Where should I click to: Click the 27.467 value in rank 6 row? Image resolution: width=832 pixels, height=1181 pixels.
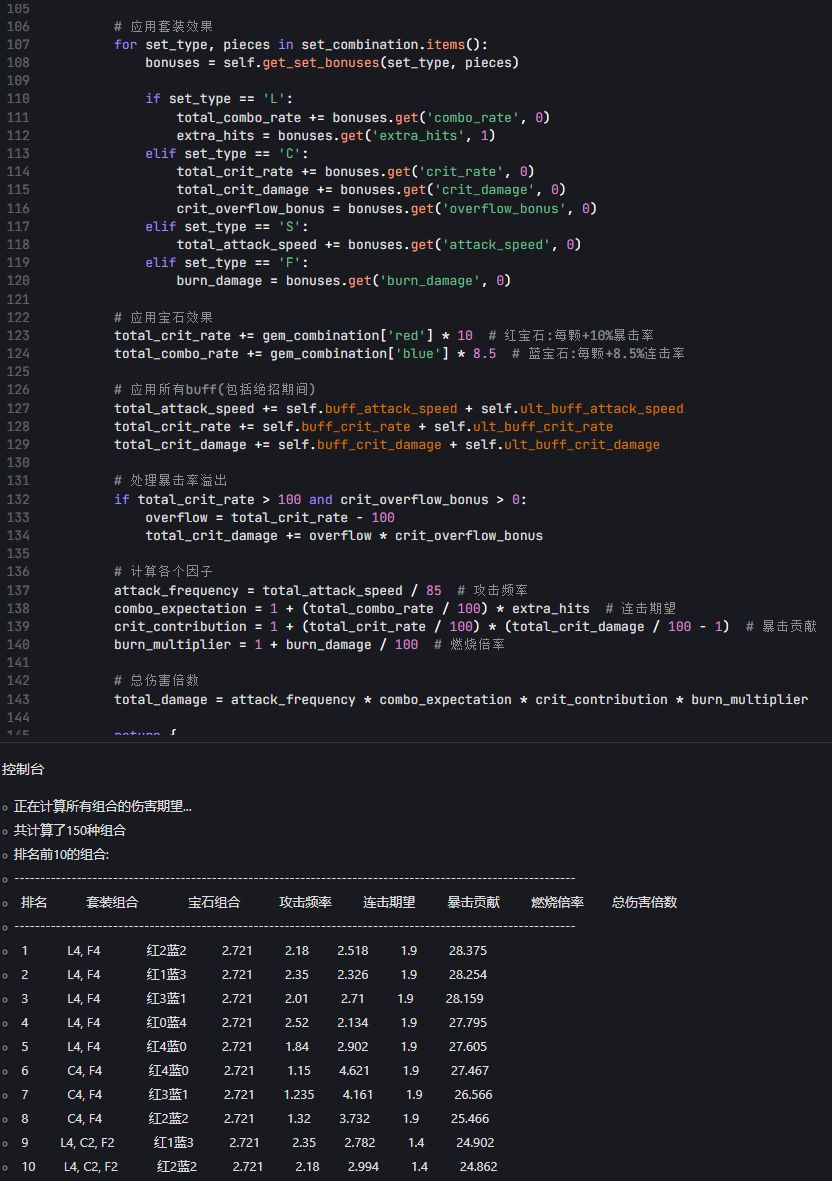coord(469,1070)
